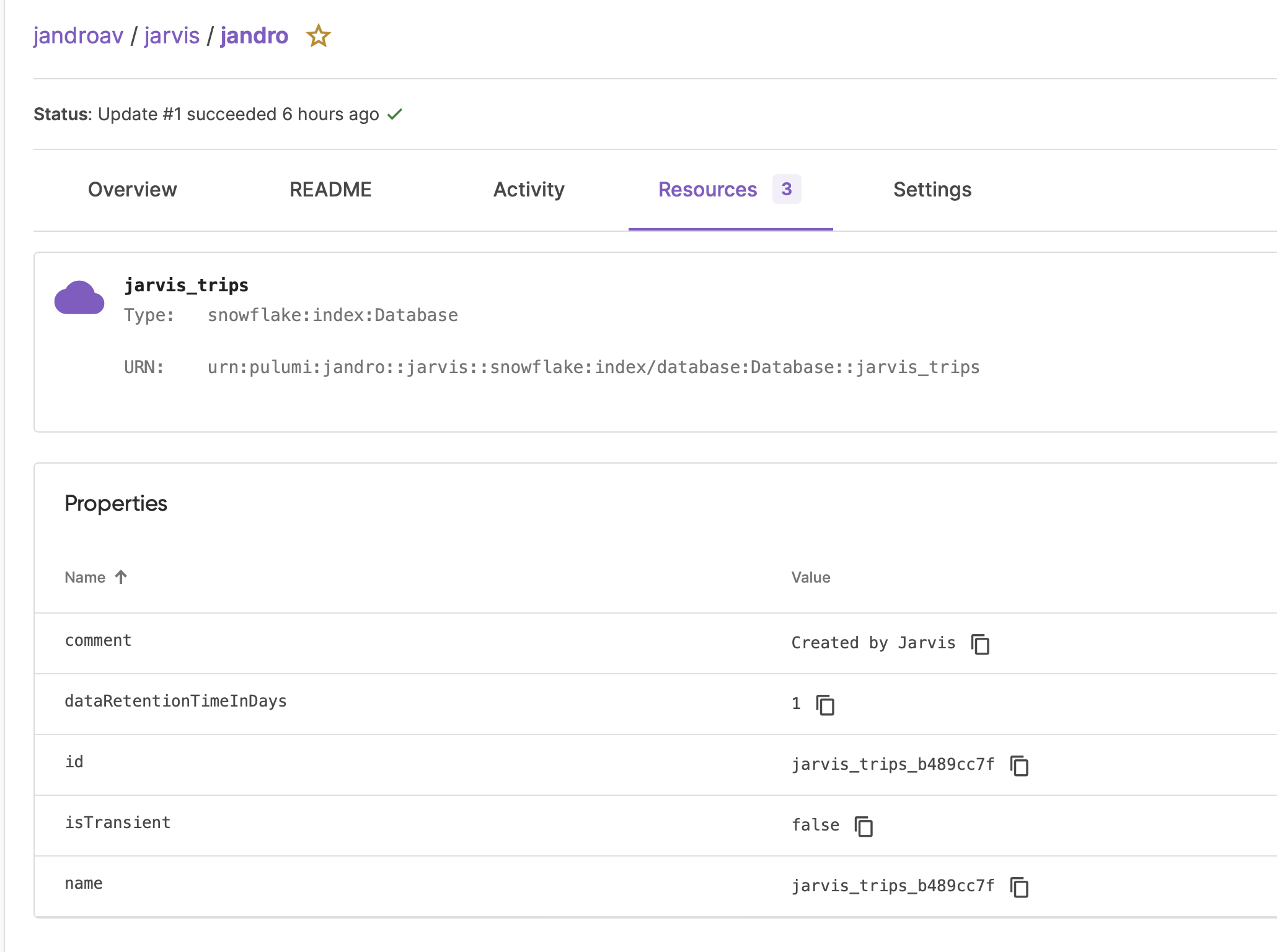The width and height of the screenshot is (1277, 952).
Task: Copy the name property value
Action: pos(1019,887)
